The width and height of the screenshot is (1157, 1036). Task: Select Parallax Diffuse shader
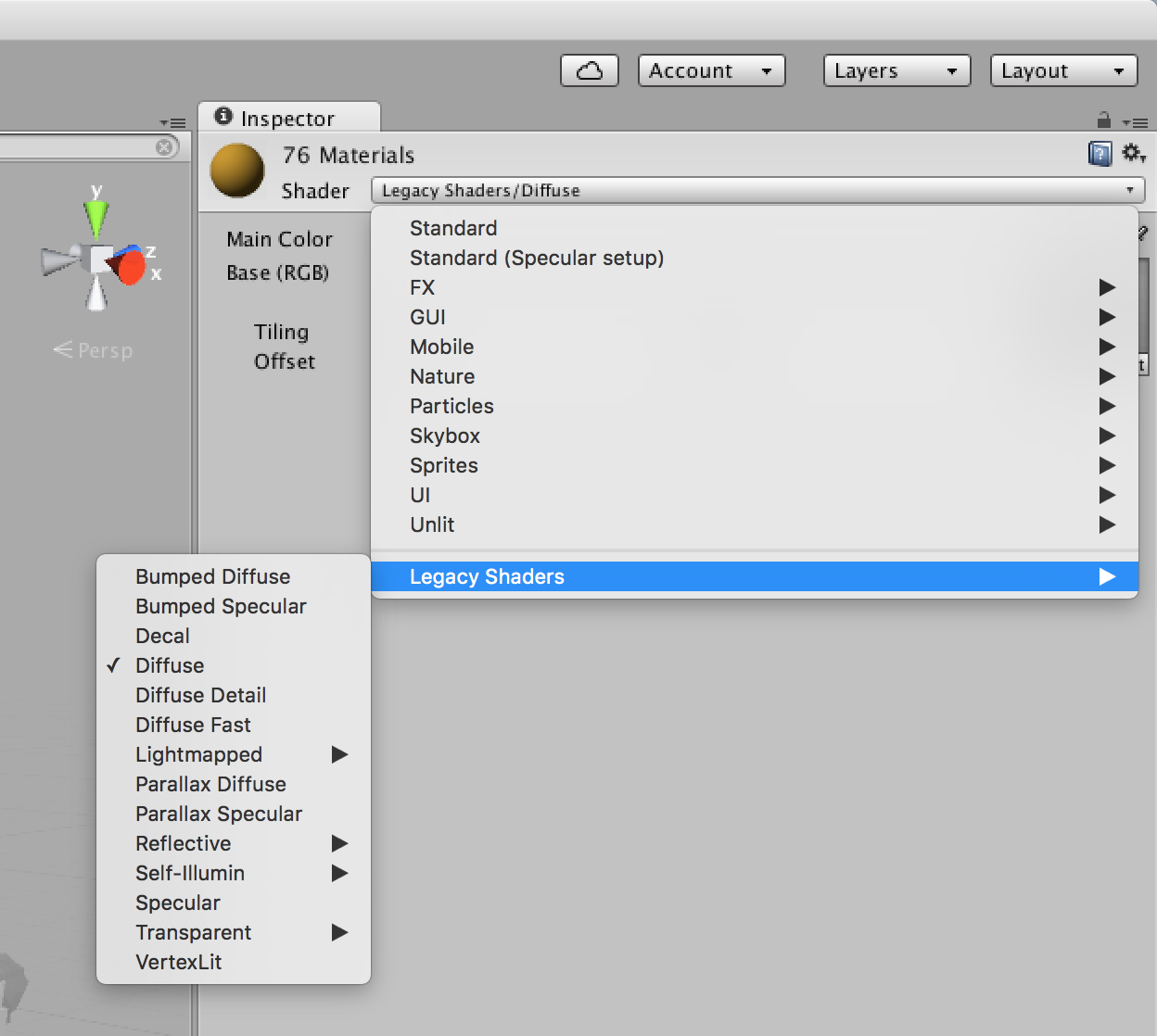234,784
